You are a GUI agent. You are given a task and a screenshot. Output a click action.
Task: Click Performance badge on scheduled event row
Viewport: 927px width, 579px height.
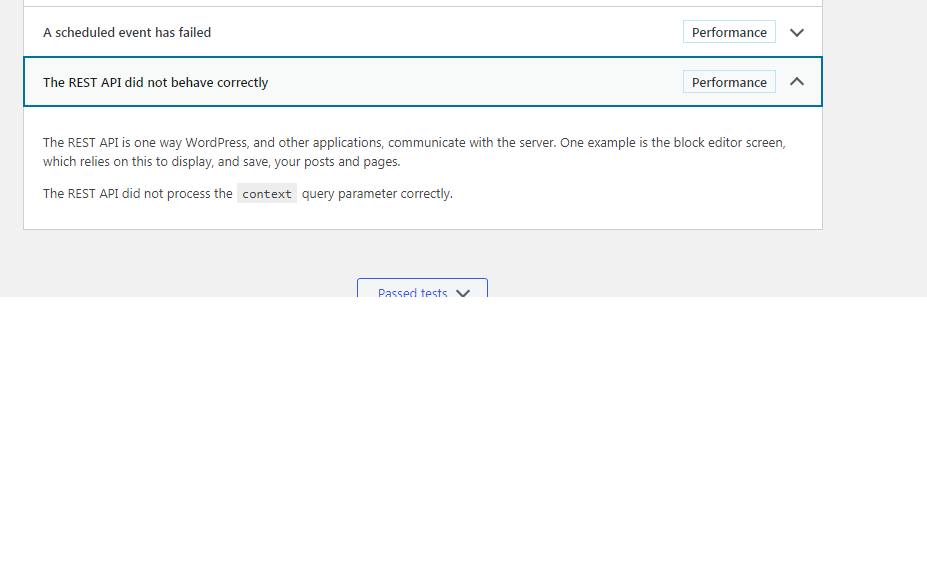729,32
